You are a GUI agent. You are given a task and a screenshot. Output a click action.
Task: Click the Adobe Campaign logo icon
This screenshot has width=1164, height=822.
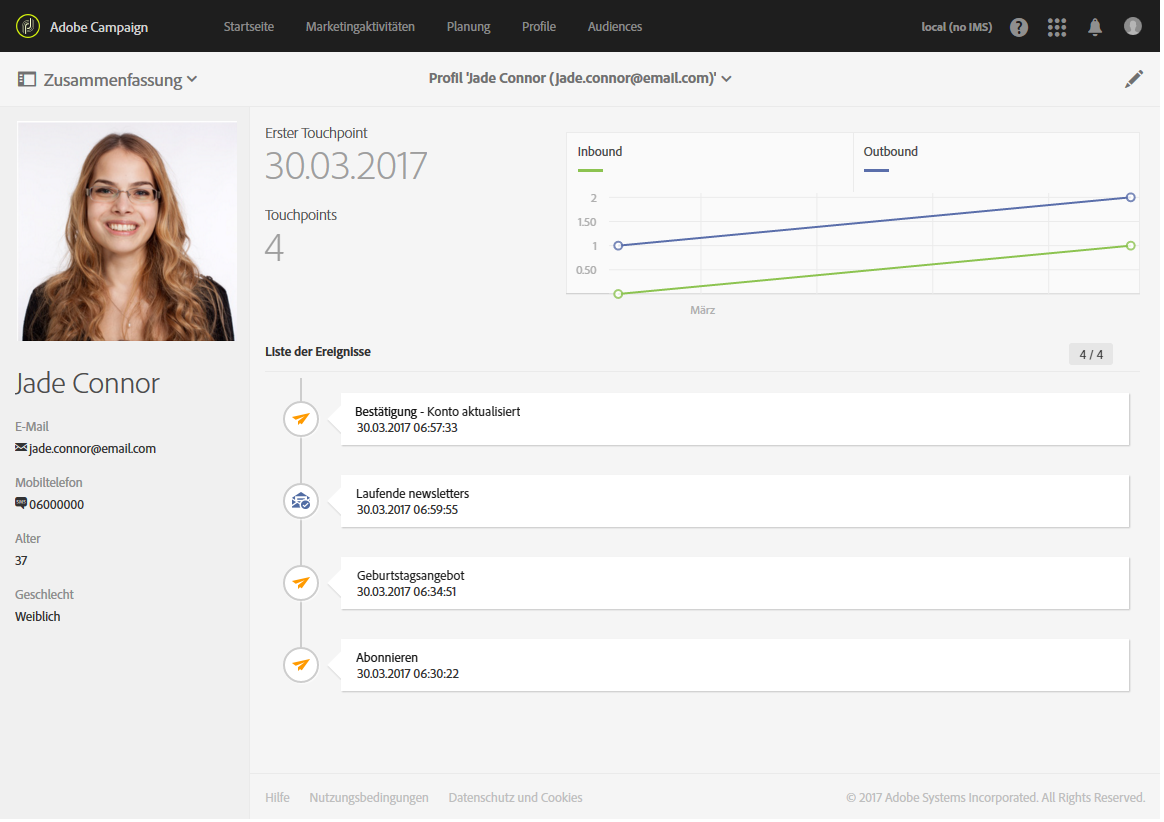click(27, 26)
